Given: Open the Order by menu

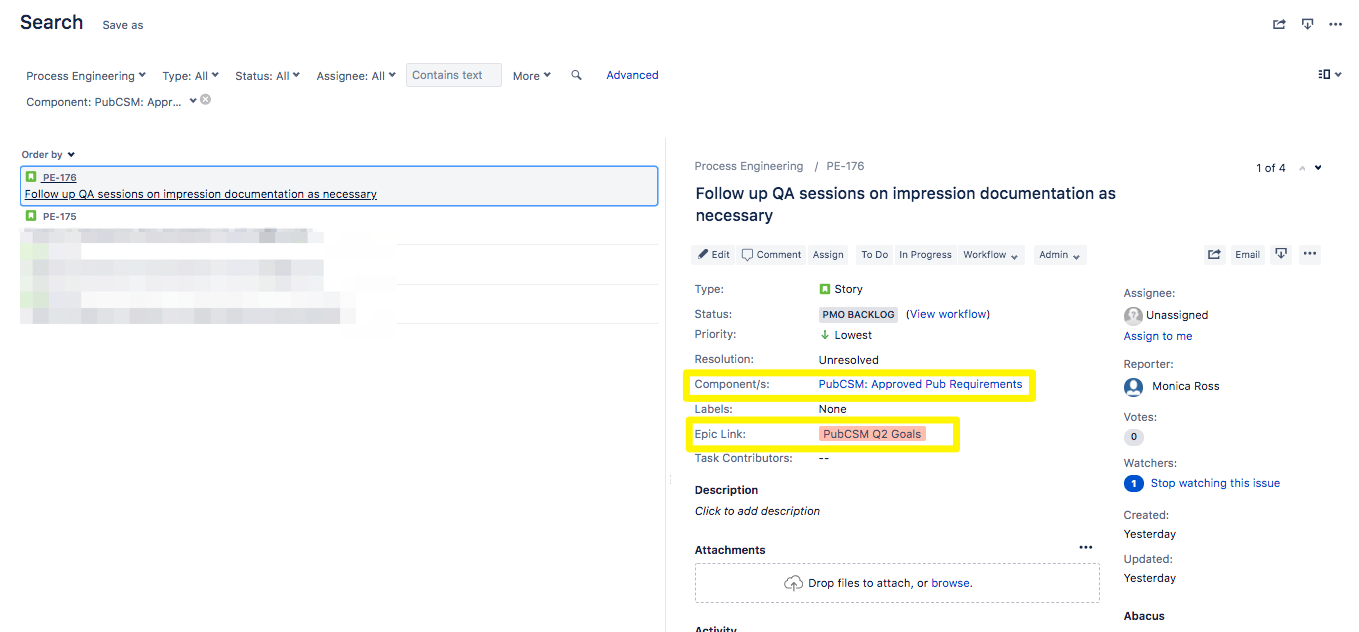Looking at the screenshot, I should tap(48, 155).
